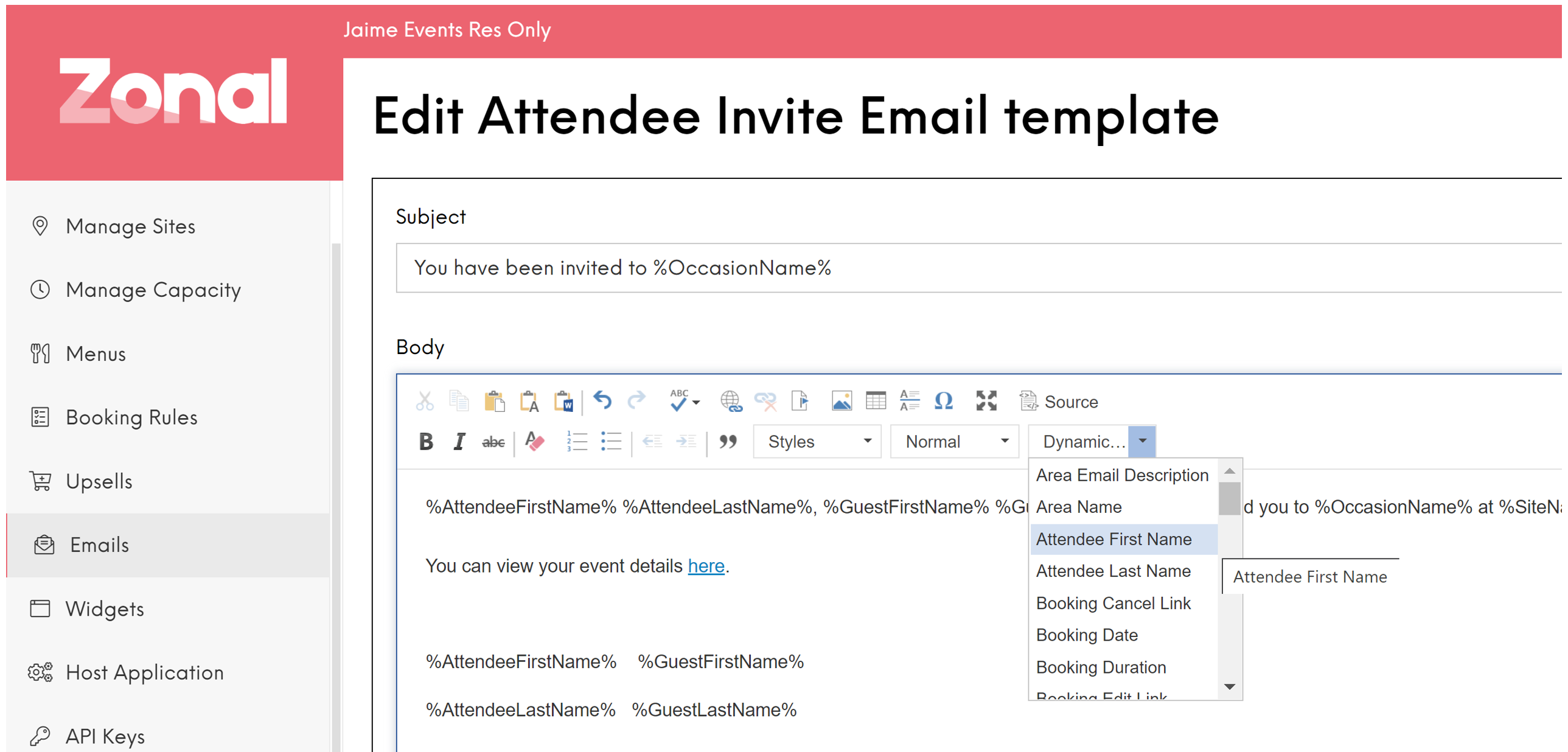Click Paste as plain text icon
Image resolution: width=1568 pixels, height=752 pixels.
(x=529, y=402)
